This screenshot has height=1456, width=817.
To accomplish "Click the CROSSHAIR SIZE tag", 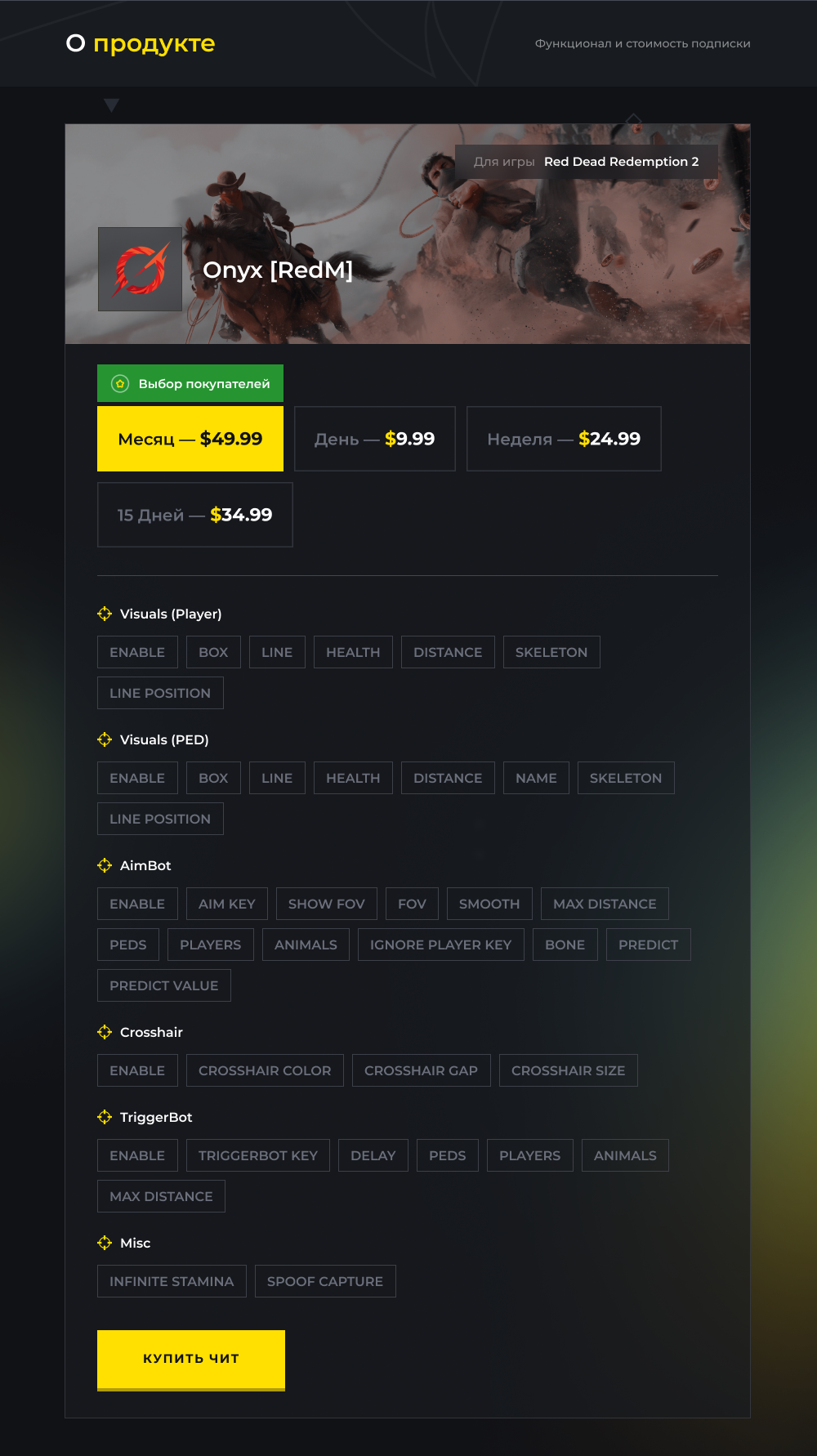I will click(569, 1070).
